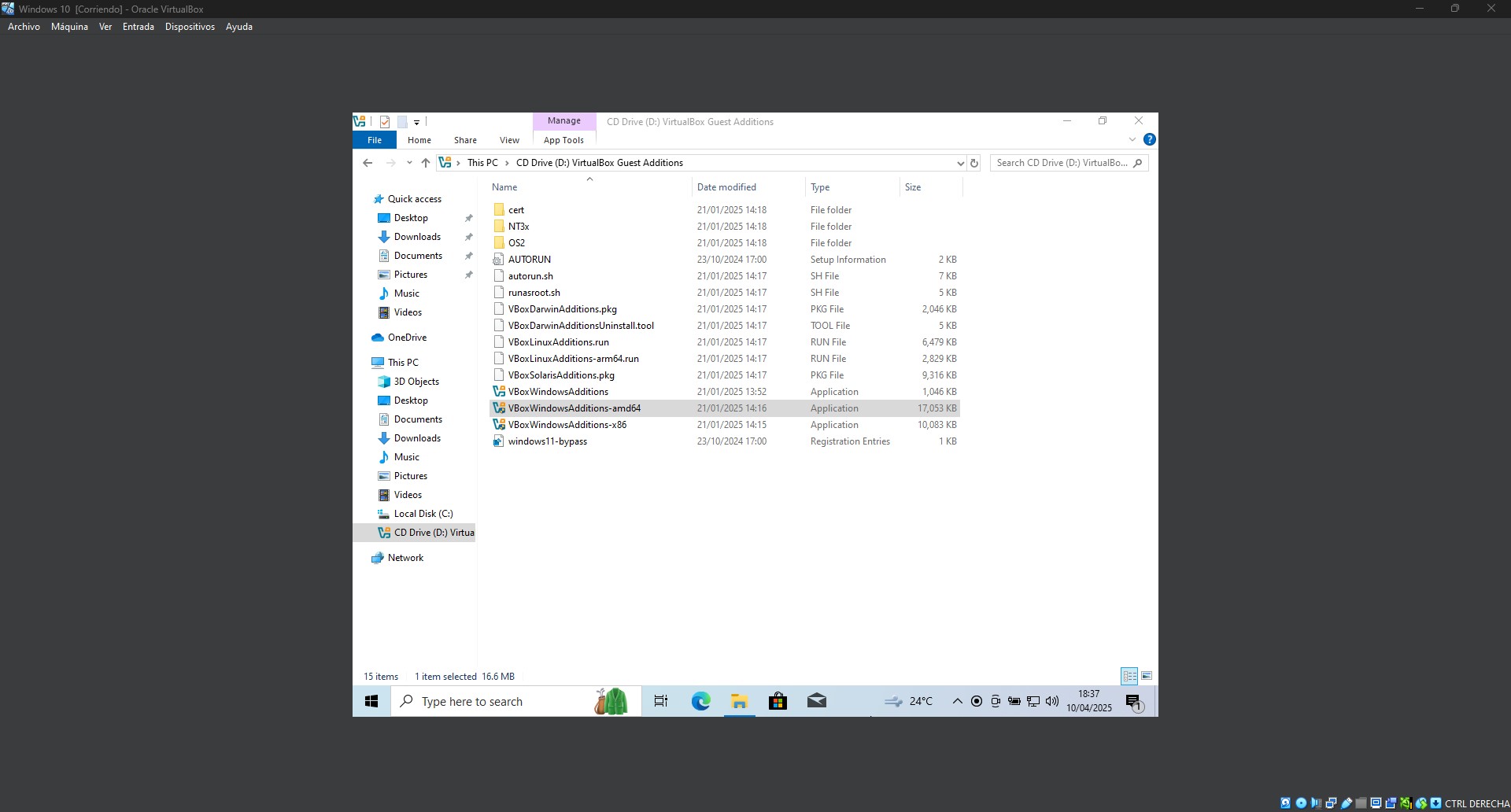Viewport: 1511px width, 812px height.
Task: Click the Manage contextual tab header
Action: pyautogui.click(x=564, y=120)
